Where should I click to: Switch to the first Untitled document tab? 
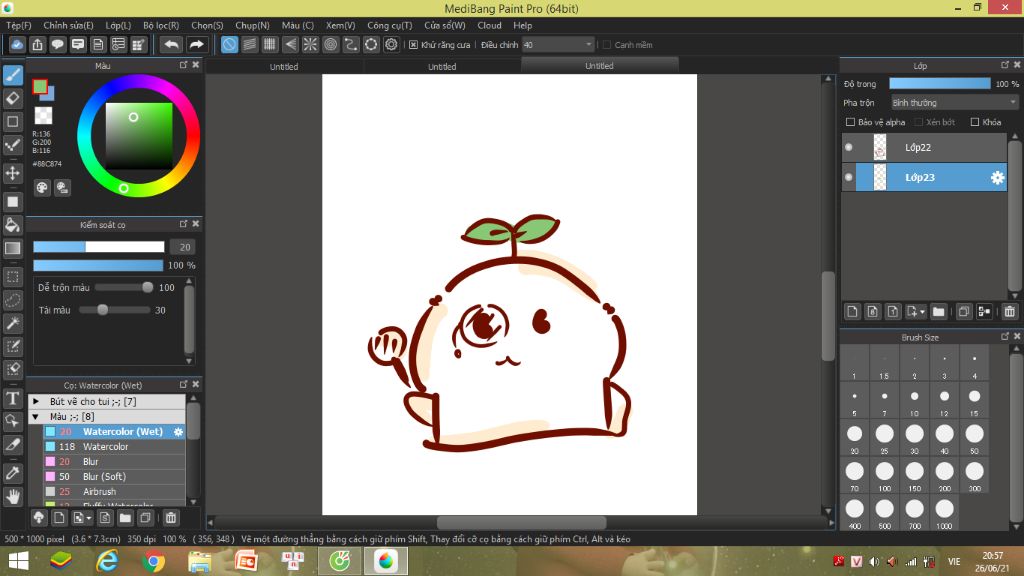284,66
